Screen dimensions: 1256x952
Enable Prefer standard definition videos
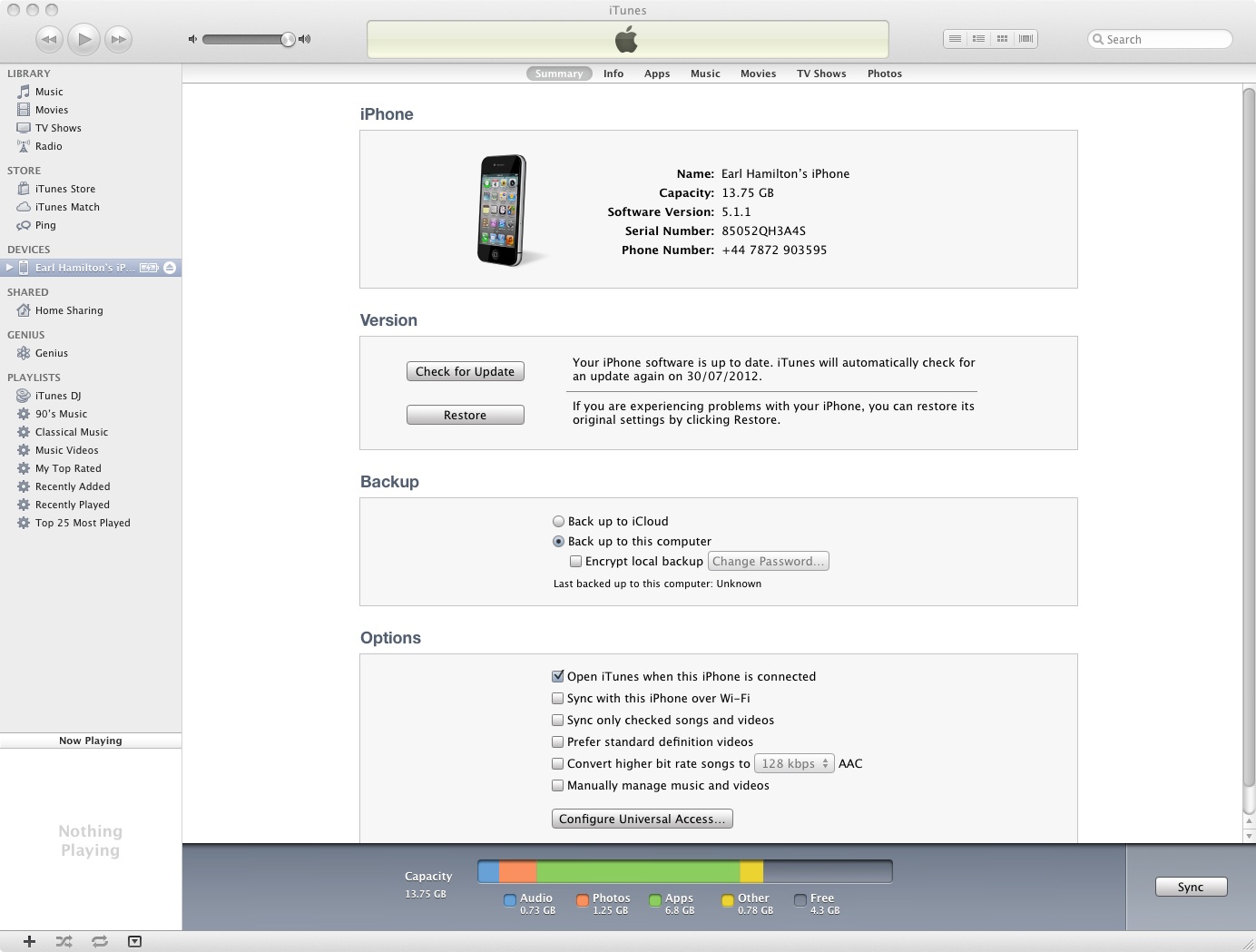pyautogui.click(x=558, y=741)
